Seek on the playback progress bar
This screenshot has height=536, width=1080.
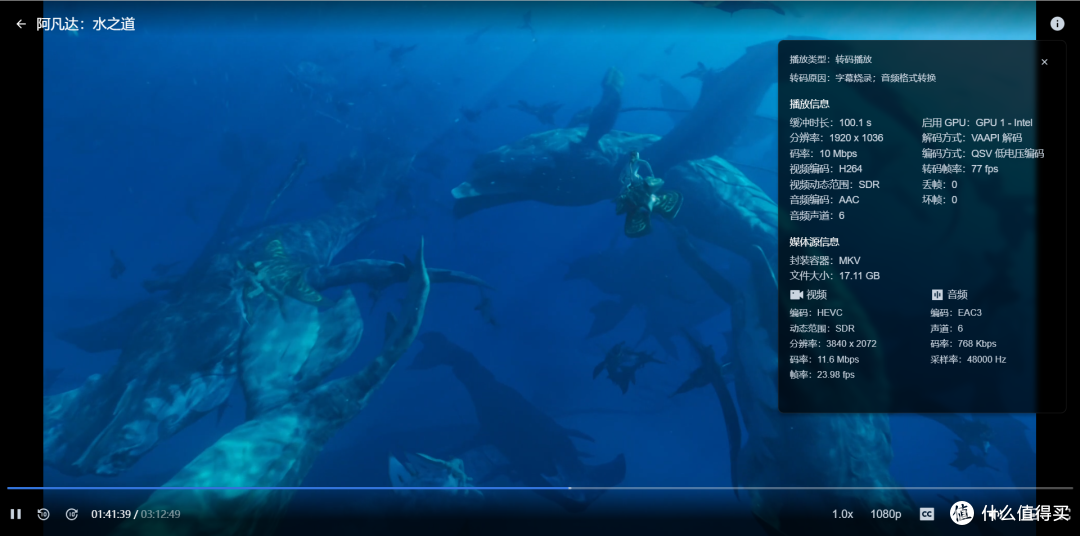pyautogui.click(x=540, y=488)
